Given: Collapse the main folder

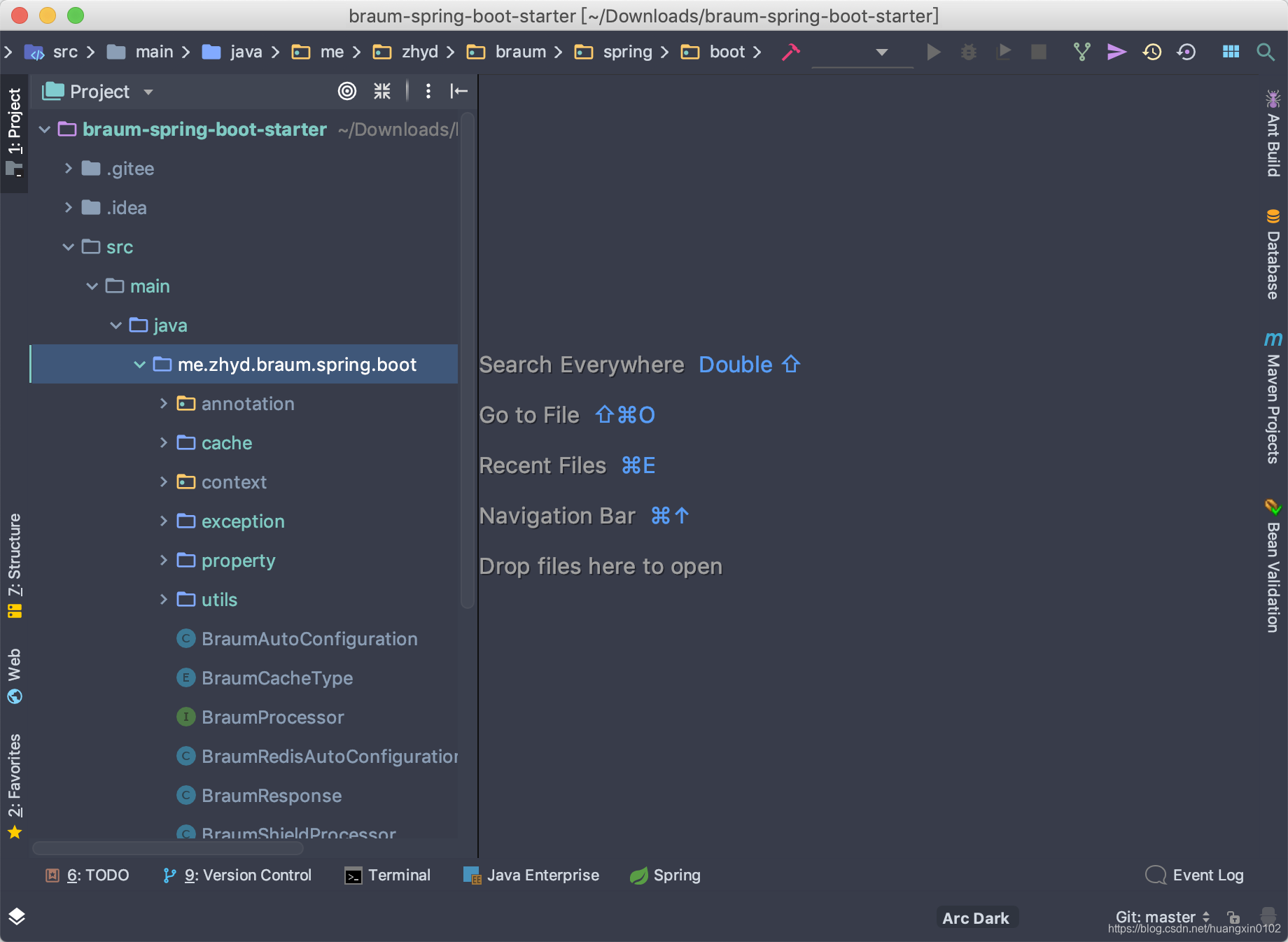Looking at the screenshot, I should click(92, 286).
